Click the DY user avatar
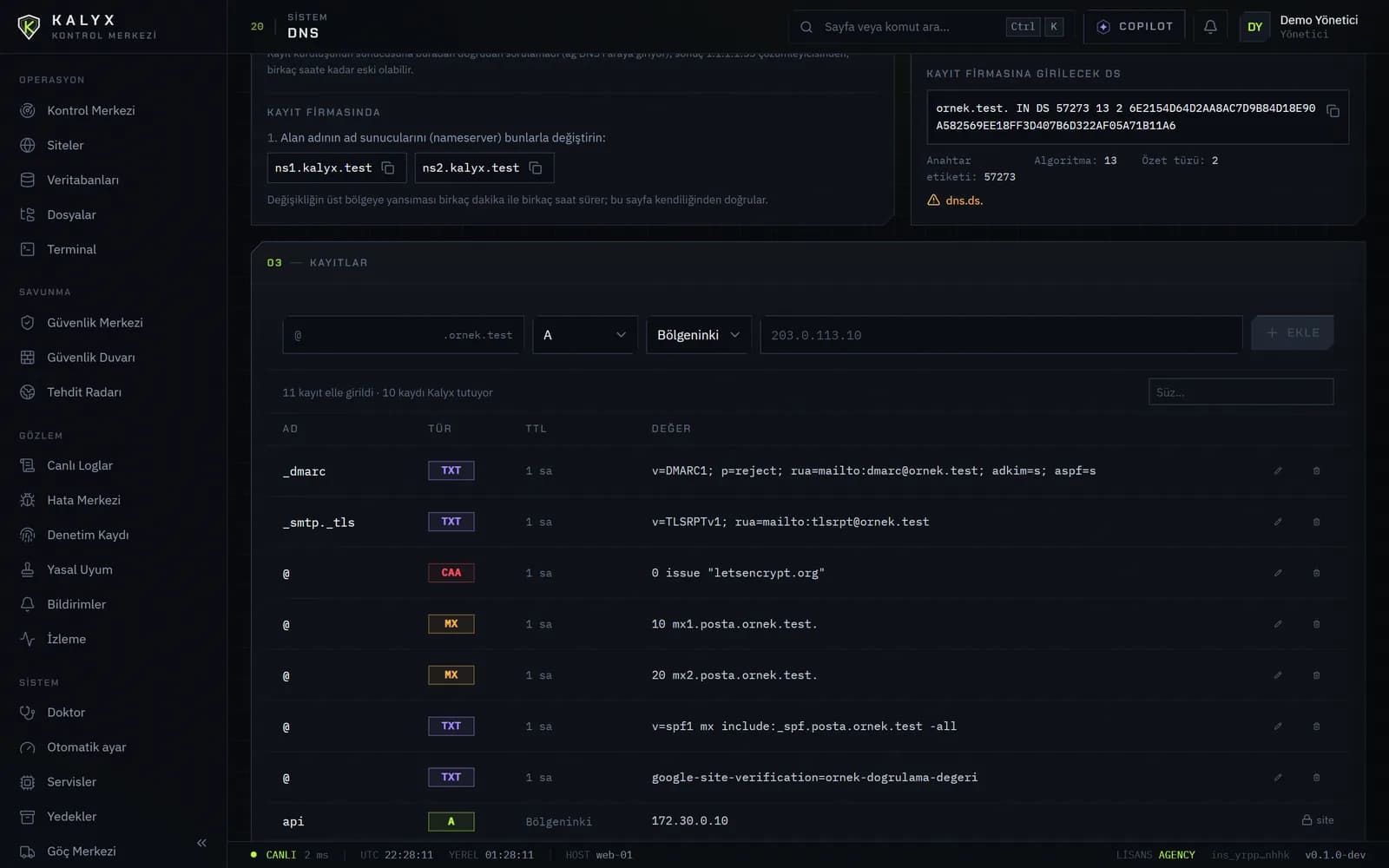This screenshot has width=1389, height=868. [1254, 27]
